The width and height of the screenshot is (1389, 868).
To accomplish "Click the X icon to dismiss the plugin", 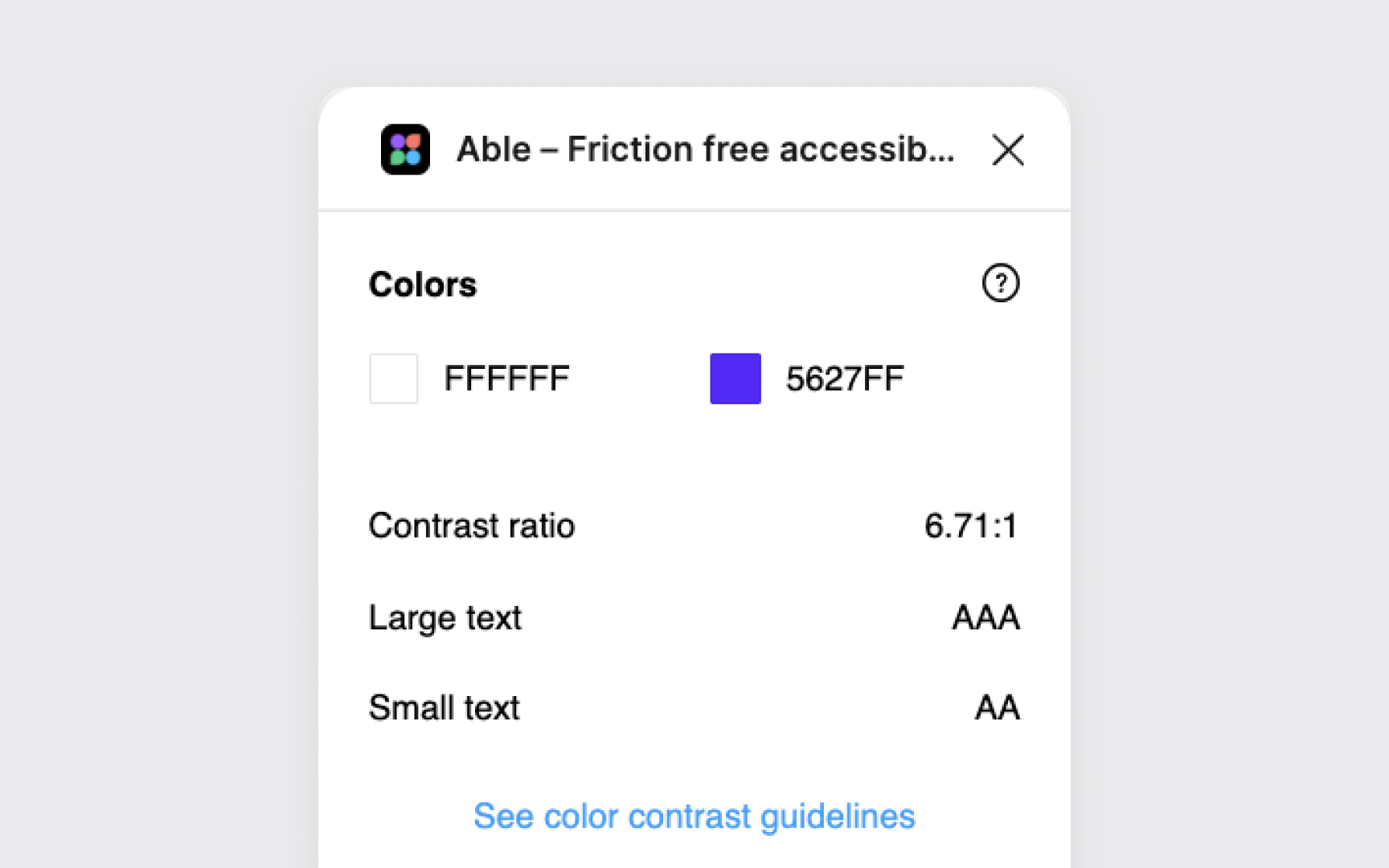I will point(1009,150).
